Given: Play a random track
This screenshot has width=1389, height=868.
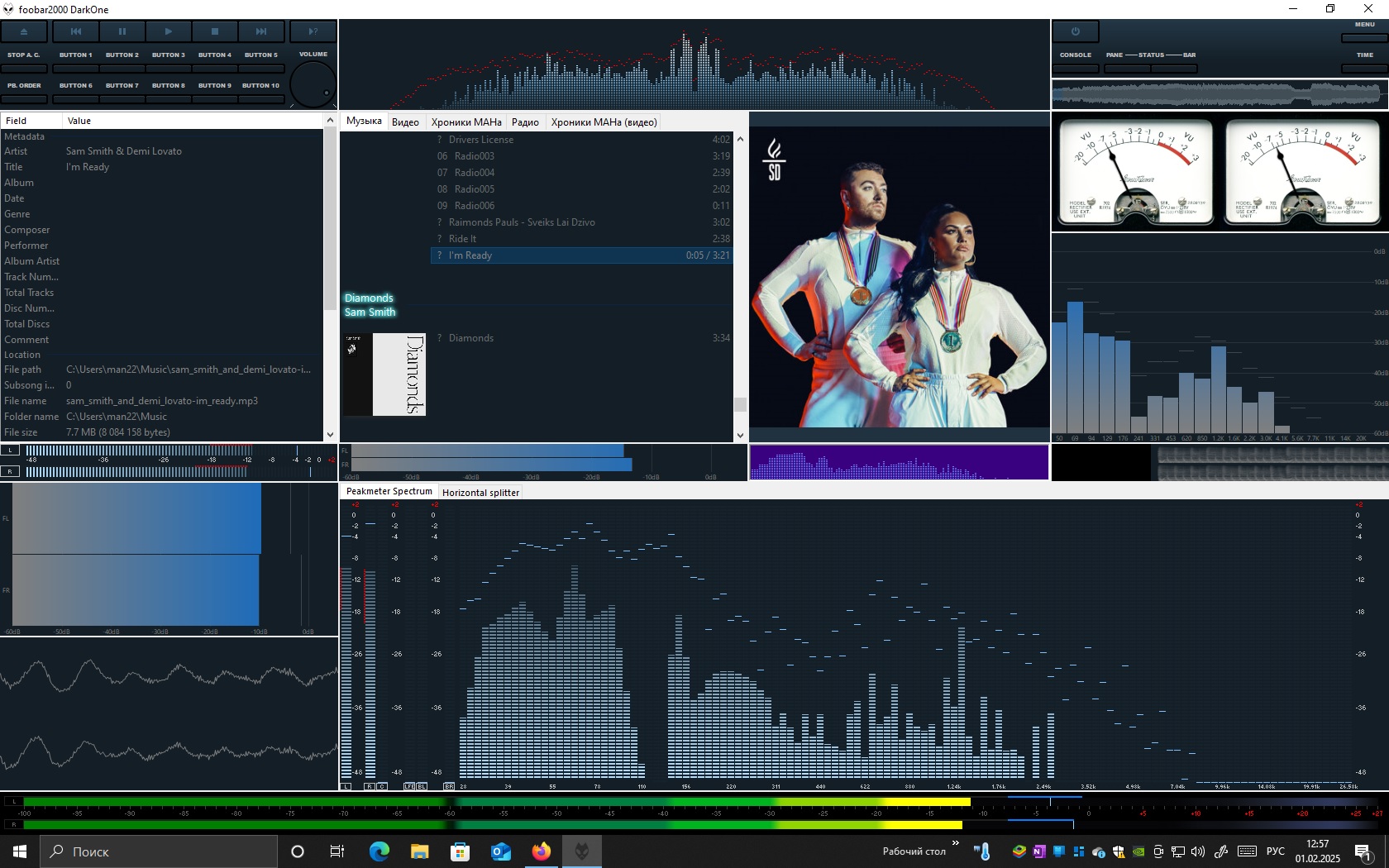Looking at the screenshot, I should [x=313, y=31].
